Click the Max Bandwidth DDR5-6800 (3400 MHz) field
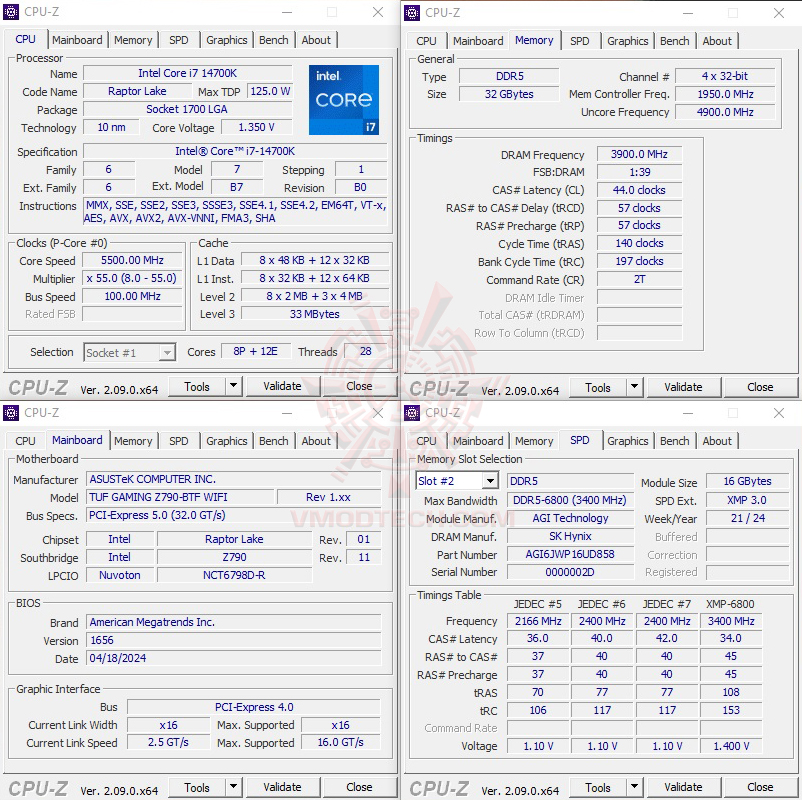Screen dimensions: 802x800 coord(570,500)
